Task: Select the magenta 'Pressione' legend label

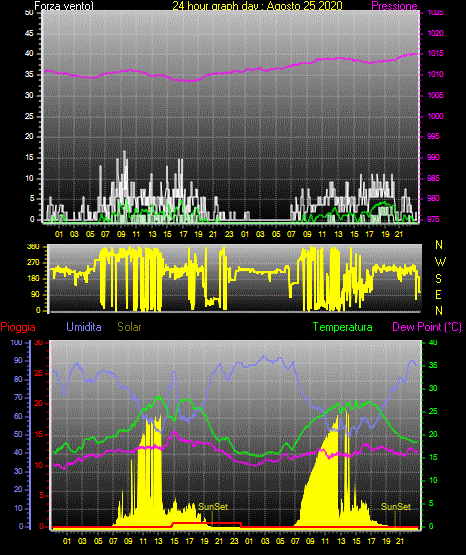Action: coord(394,6)
